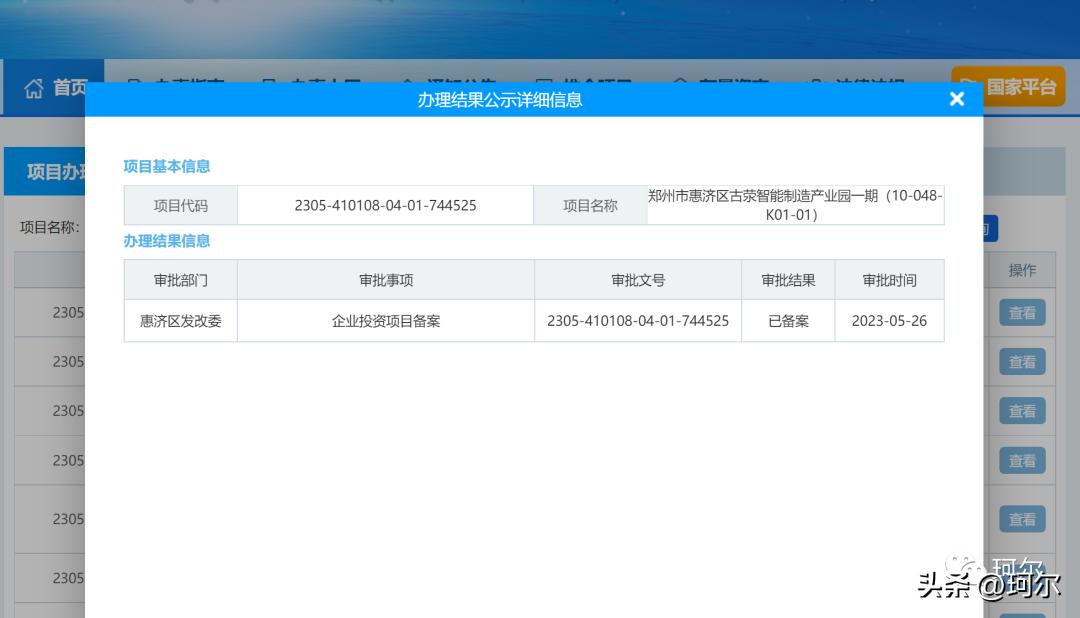Click the house icon beside 首页
The image size is (1080, 618).
click(x=31, y=87)
